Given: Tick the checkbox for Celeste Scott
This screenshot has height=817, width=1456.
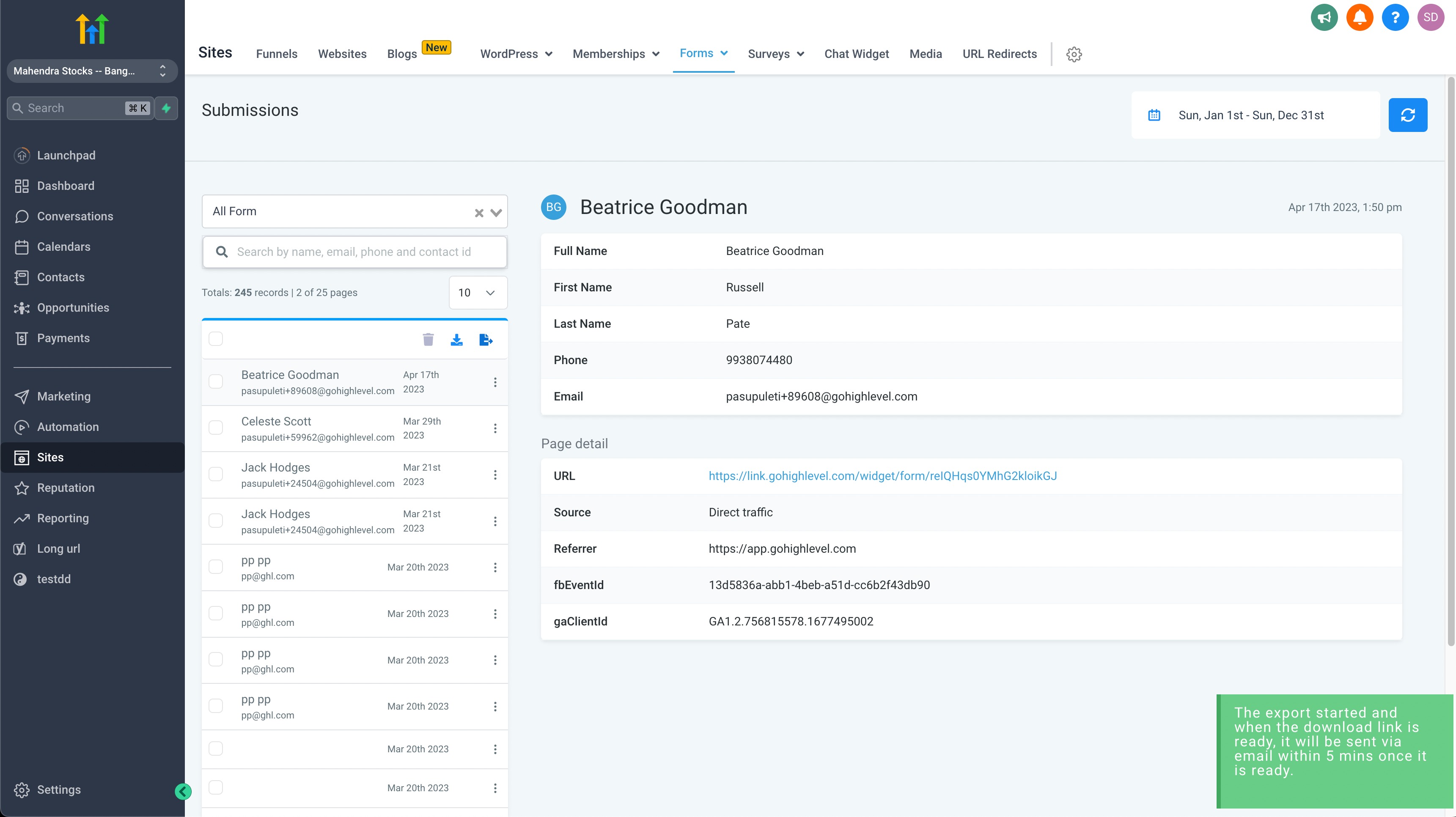Looking at the screenshot, I should 216,428.
